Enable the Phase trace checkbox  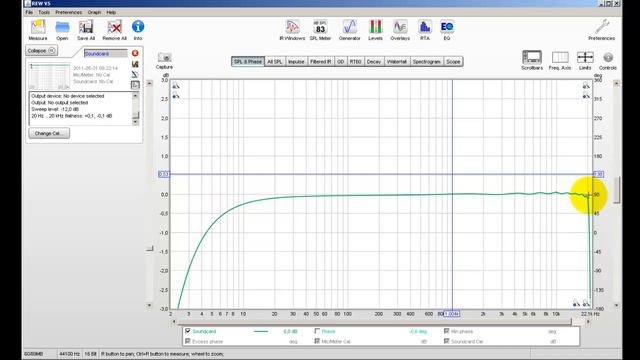click(x=317, y=331)
